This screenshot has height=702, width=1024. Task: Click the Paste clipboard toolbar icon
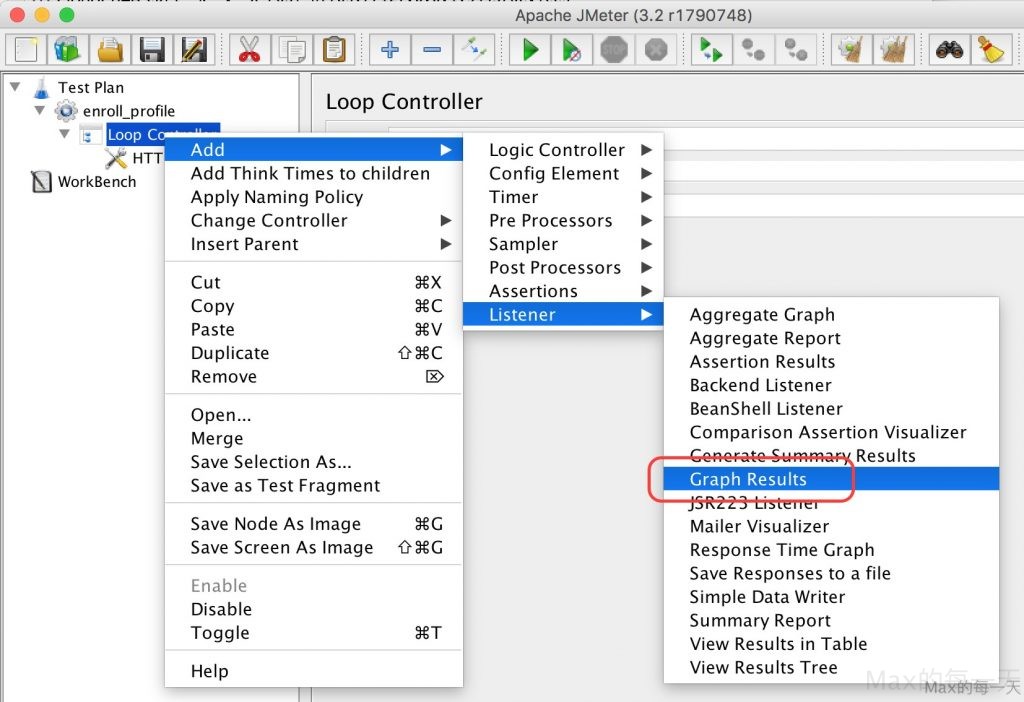coord(333,48)
